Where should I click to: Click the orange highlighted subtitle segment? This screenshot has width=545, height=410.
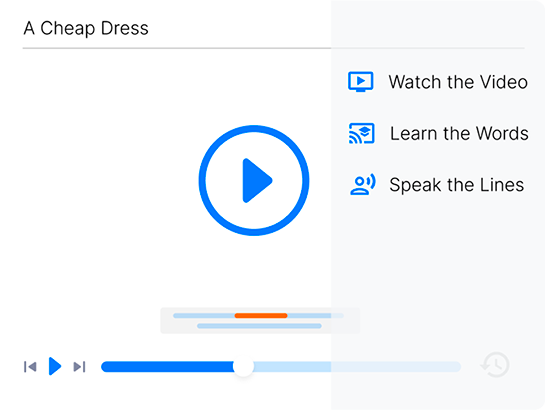click(x=261, y=315)
